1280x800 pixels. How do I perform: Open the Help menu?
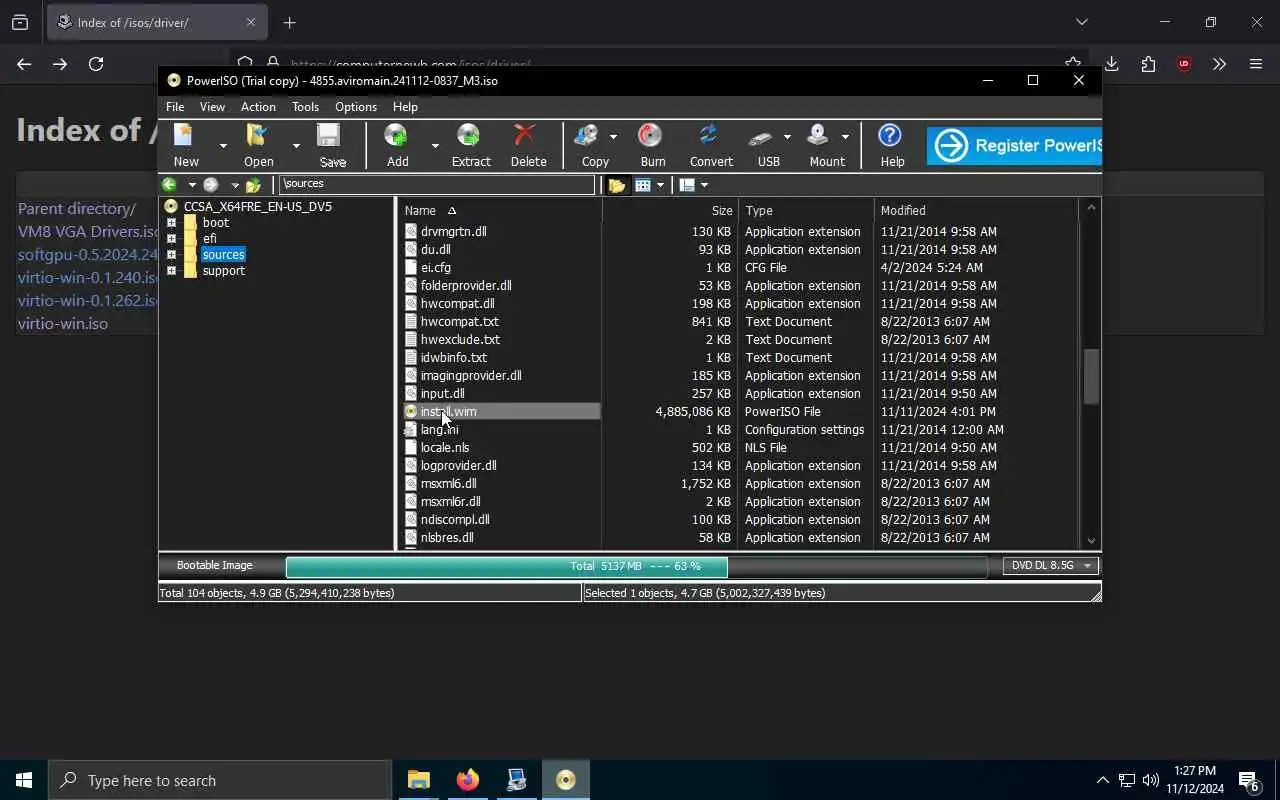[x=405, y=107]
